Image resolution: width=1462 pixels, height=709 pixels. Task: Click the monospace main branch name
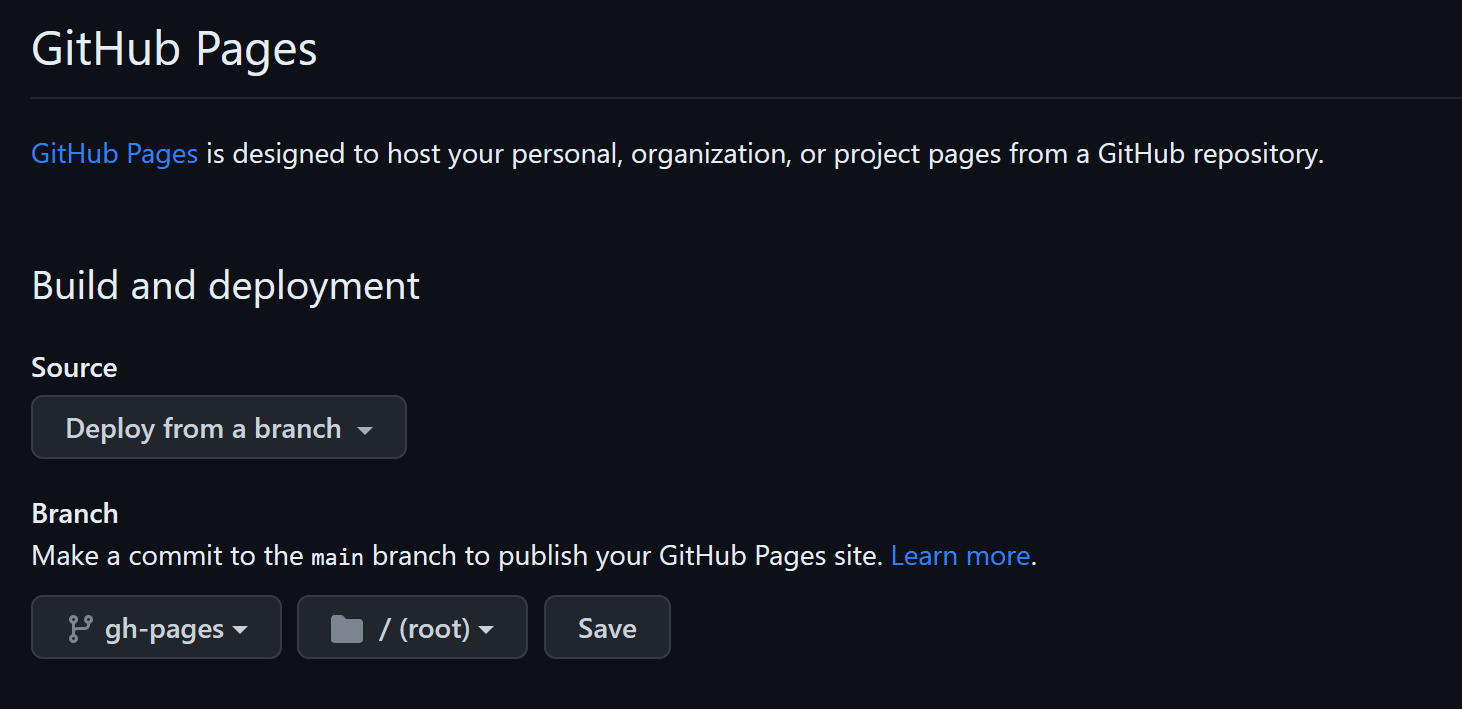[x=337, y=557]
